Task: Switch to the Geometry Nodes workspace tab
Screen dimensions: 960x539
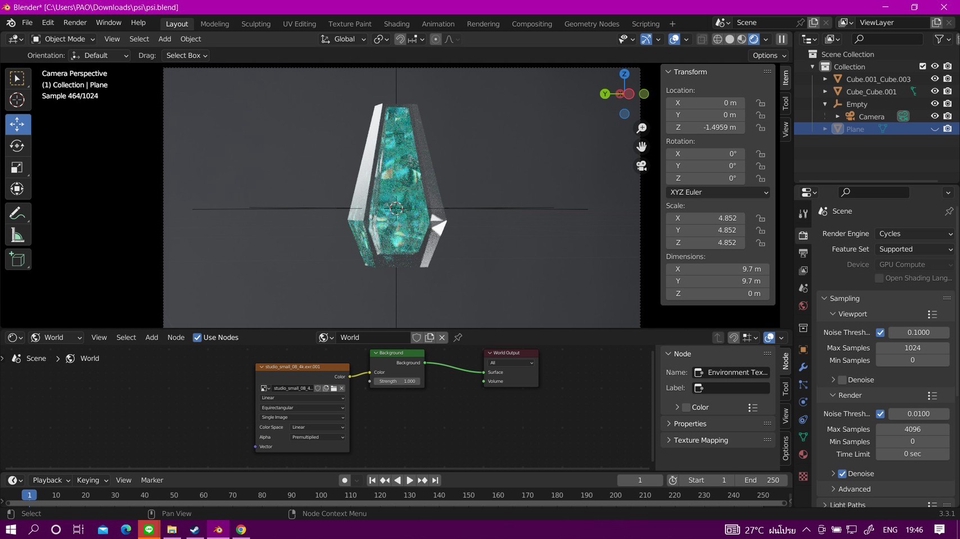Action: tap(591, 24)
